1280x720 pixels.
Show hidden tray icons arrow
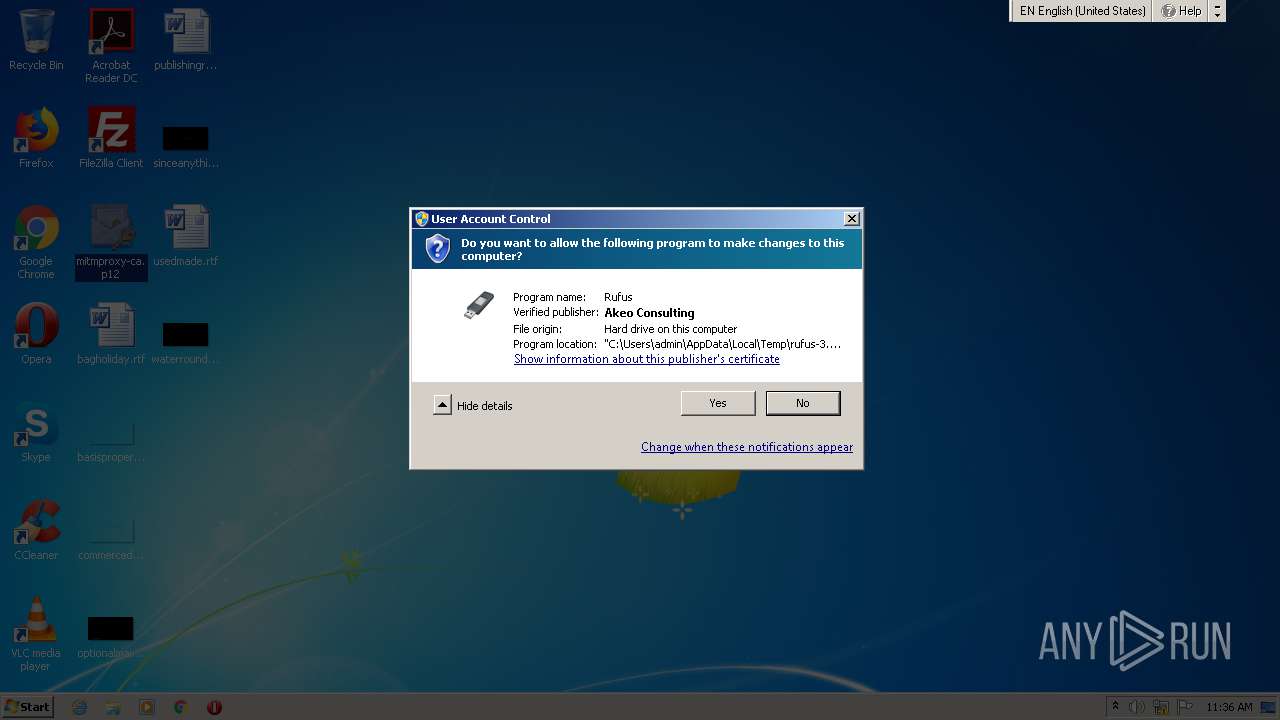point(1115,707)
